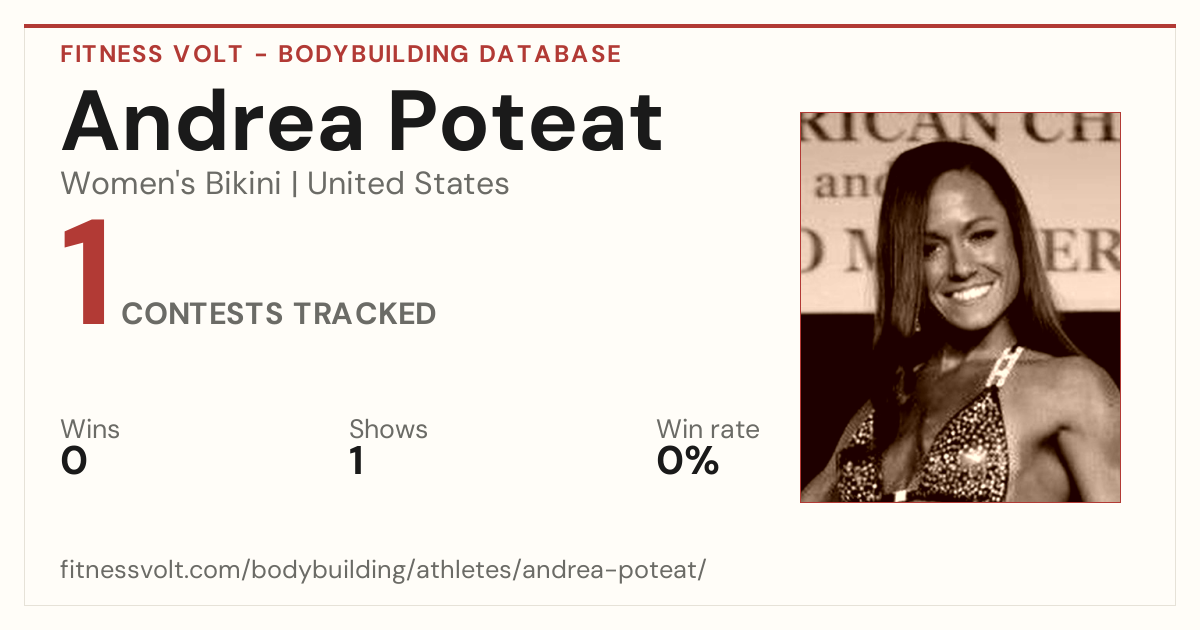Click the 1 value under Shows
The width and height of the screenshot is (1200, 630).
356,461
